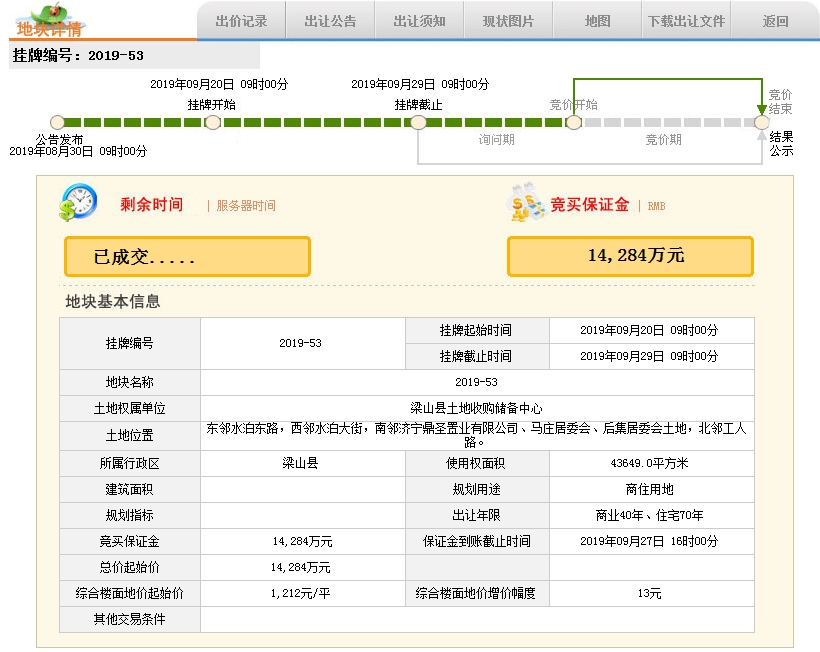Image resolution: width=820 pixels, height=652 pixels.
Task: Select the 竞价开始 timeline circle marker
Action: [x=574, y=122]
